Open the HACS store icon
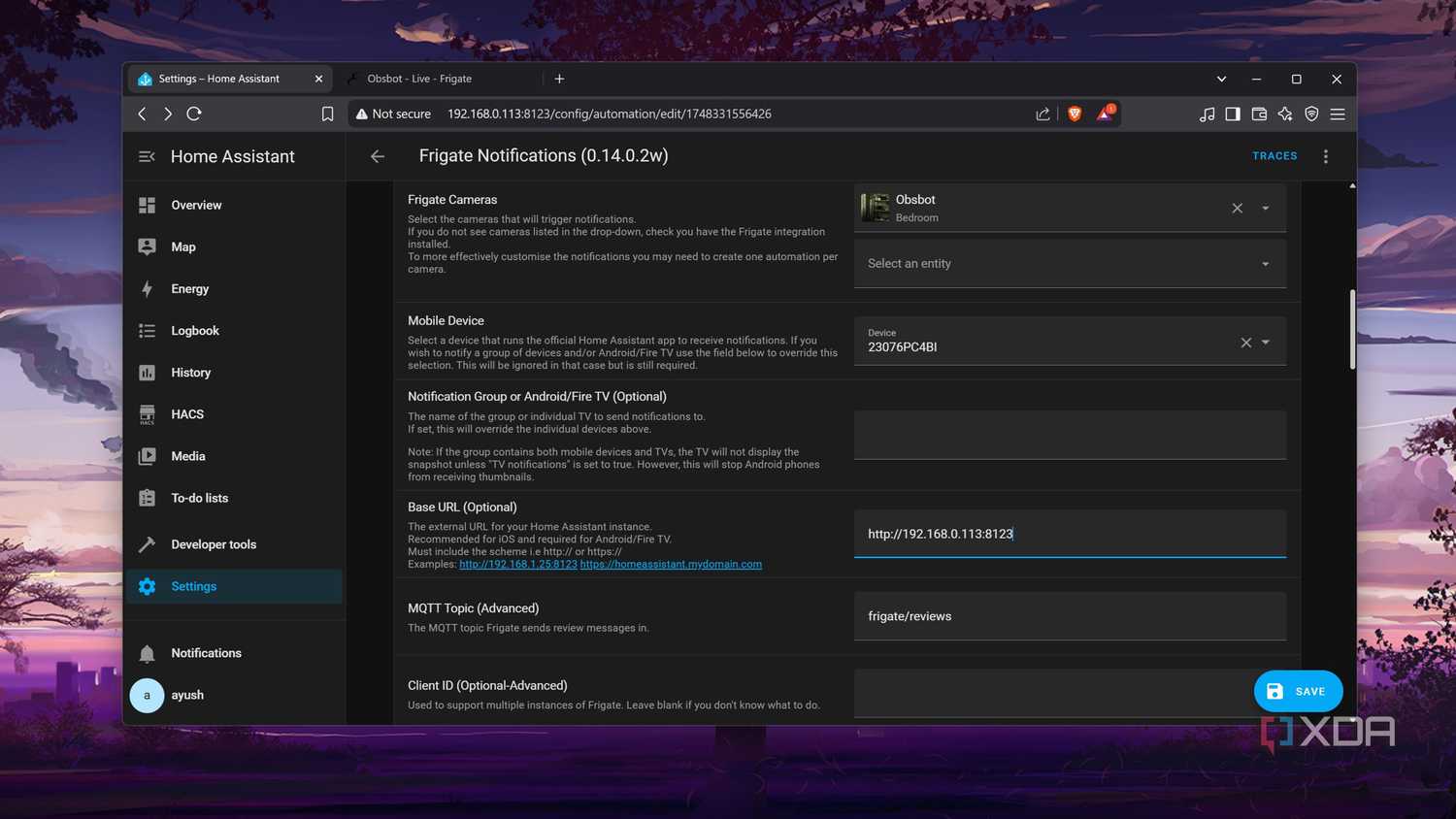Screen dimensions: 1456x819 [147, 414]
